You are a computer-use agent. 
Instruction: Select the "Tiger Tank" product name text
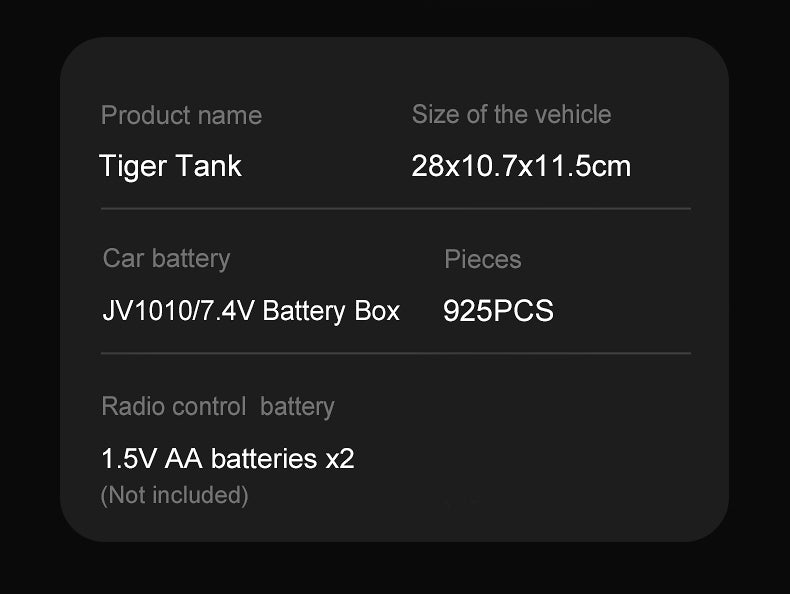(170, 165)
